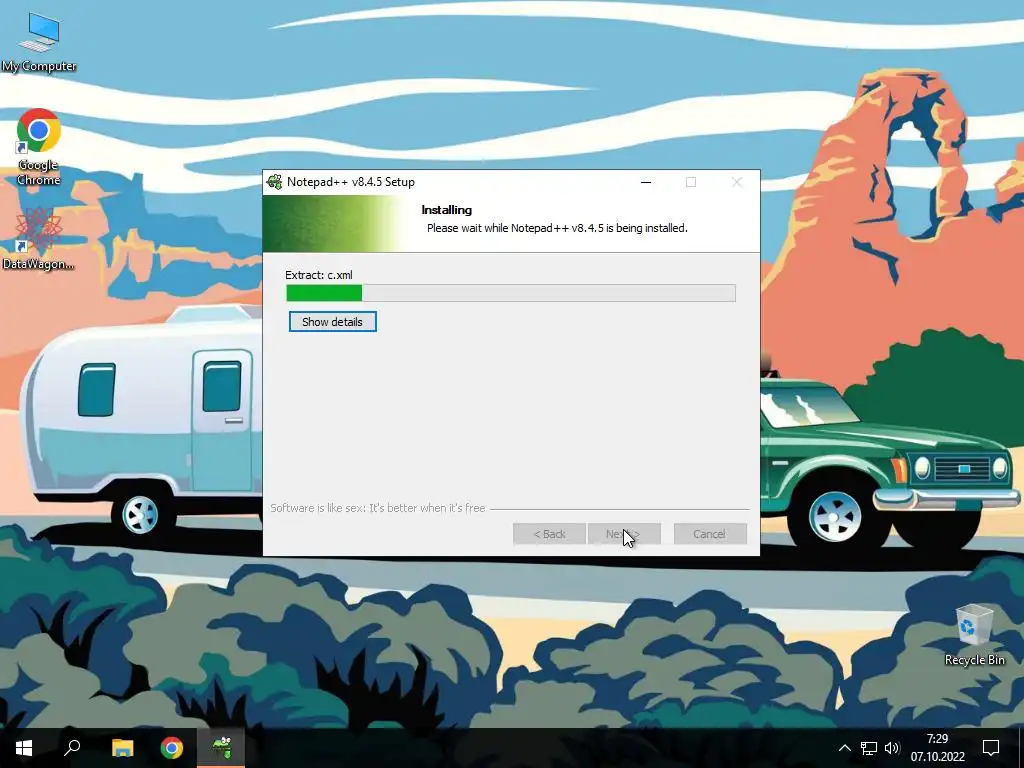
Task: Open the Windows Start menu
Action: click(x=24, y=748)
